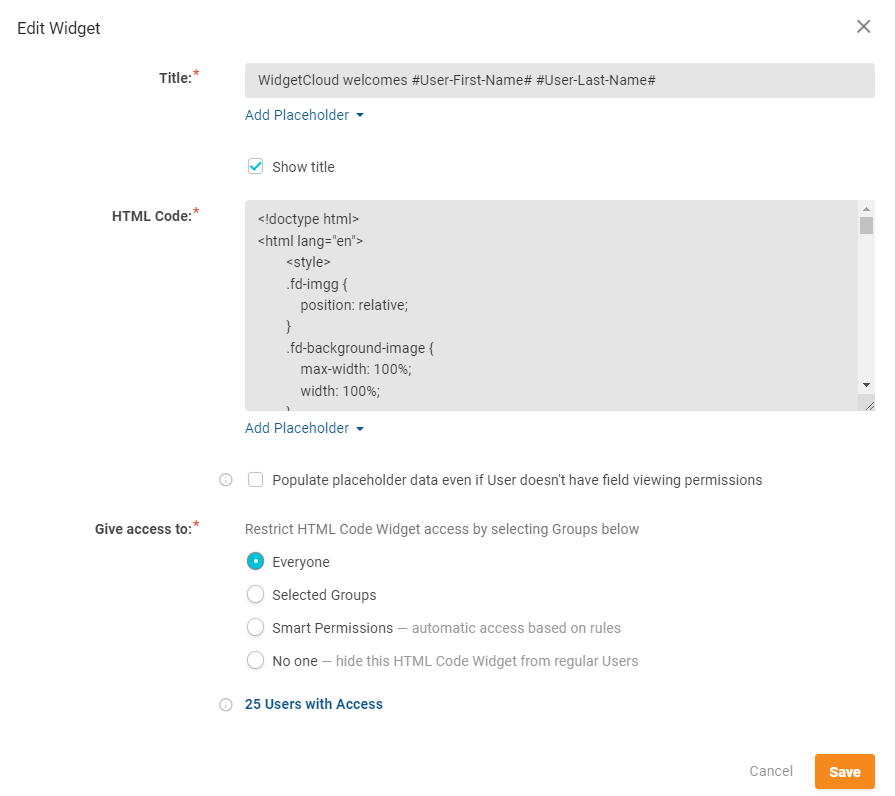Close the Edit Widget dialog with the X
Image resolution: width=895 pixels, height=796 pixels.
pos(864,27)
